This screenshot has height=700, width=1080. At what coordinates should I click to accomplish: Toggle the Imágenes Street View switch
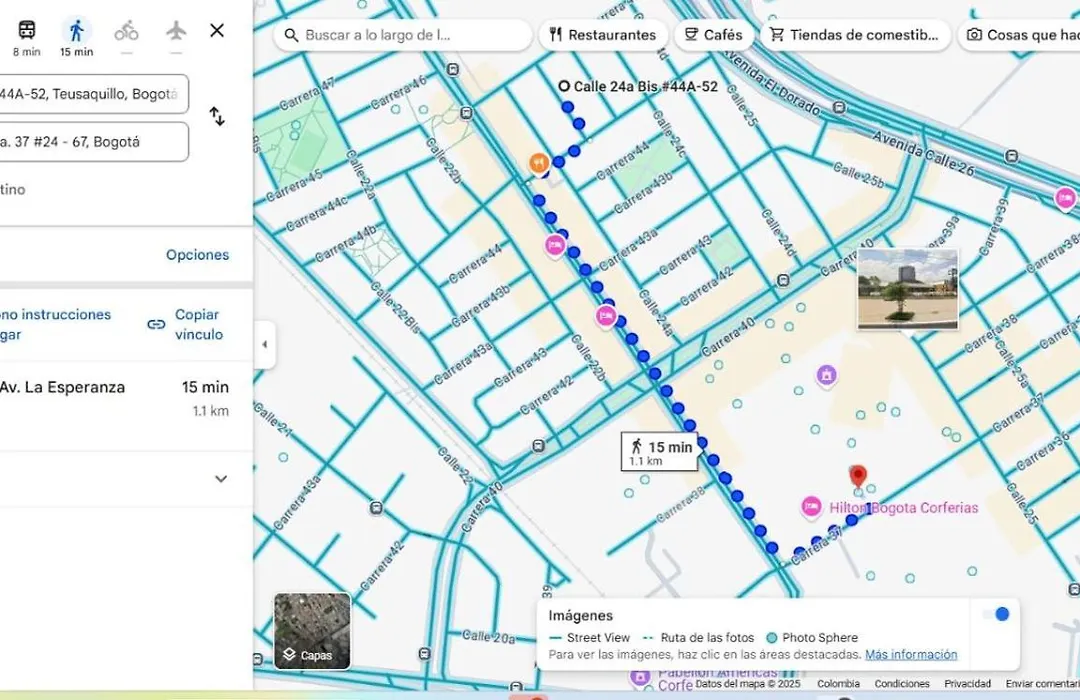996,614
